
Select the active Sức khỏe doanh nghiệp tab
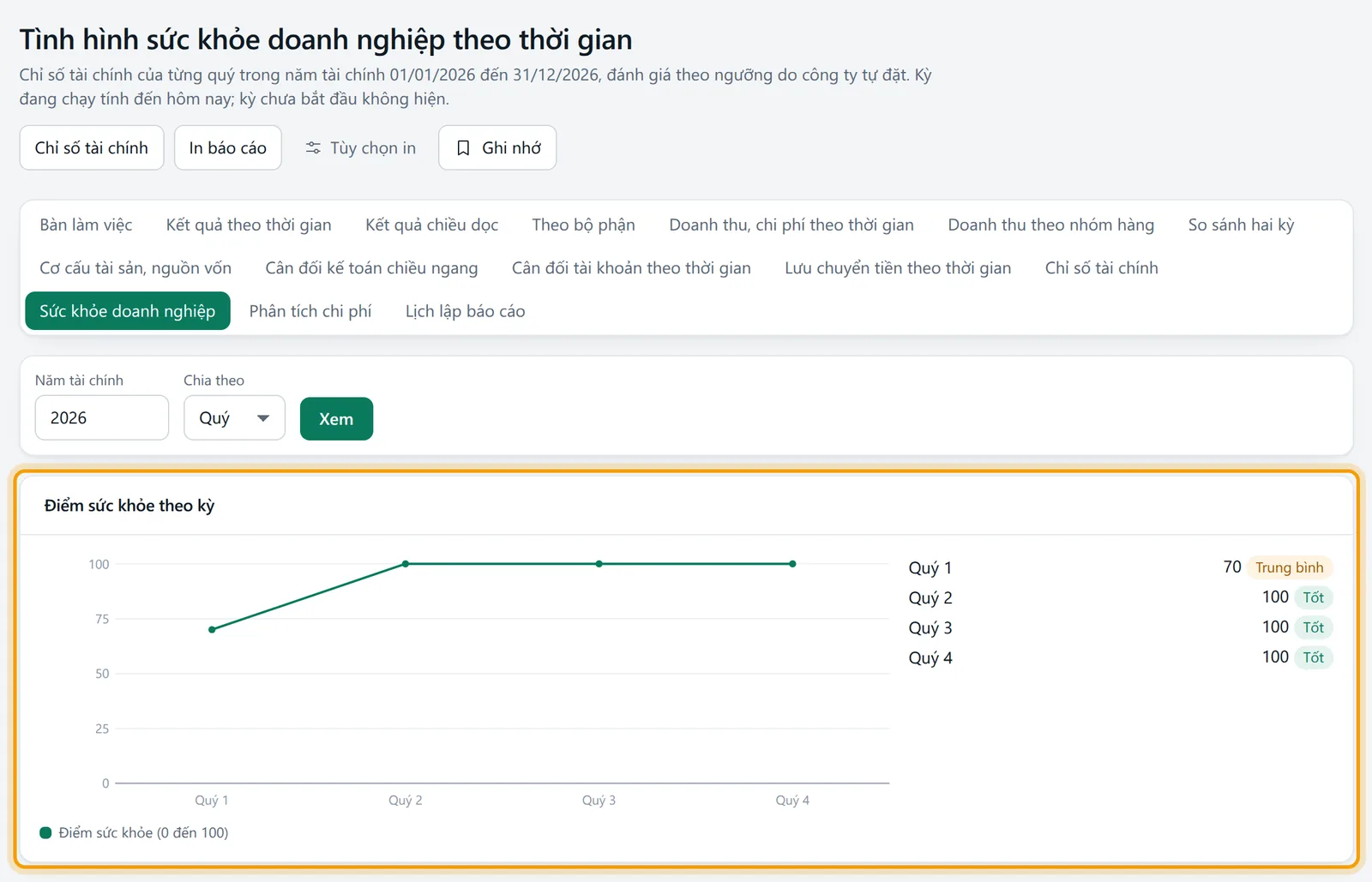pos(128,311)
